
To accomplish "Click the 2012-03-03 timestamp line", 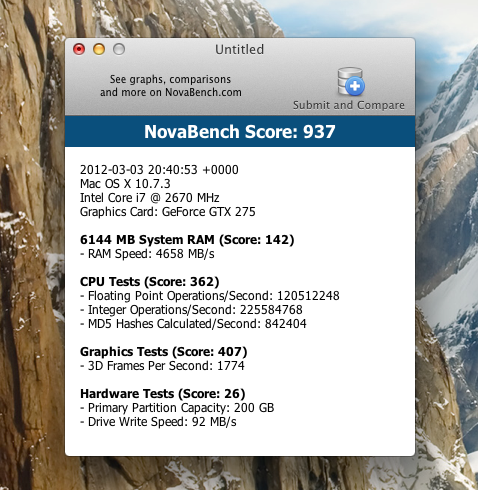I will 159,170.
